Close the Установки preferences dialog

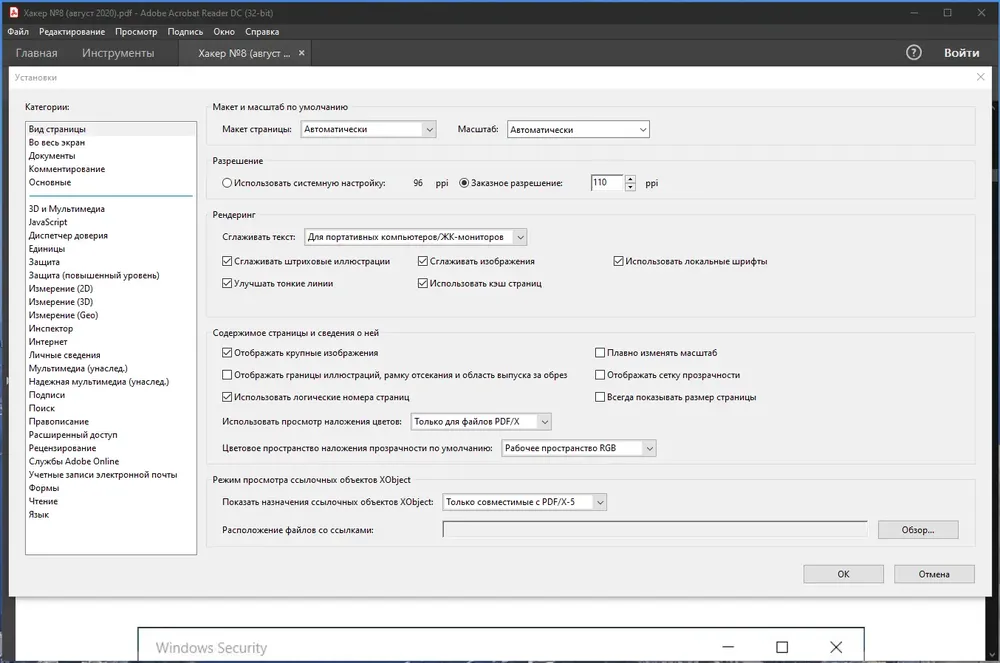coord(980,77)
